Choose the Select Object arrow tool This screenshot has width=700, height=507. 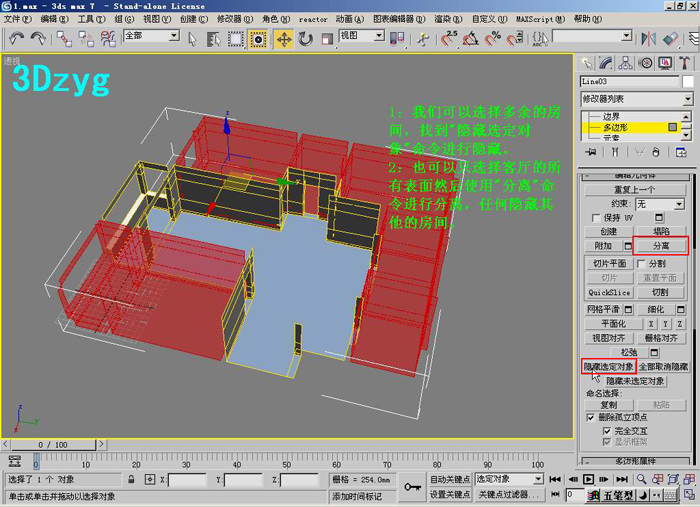(192, 39)
